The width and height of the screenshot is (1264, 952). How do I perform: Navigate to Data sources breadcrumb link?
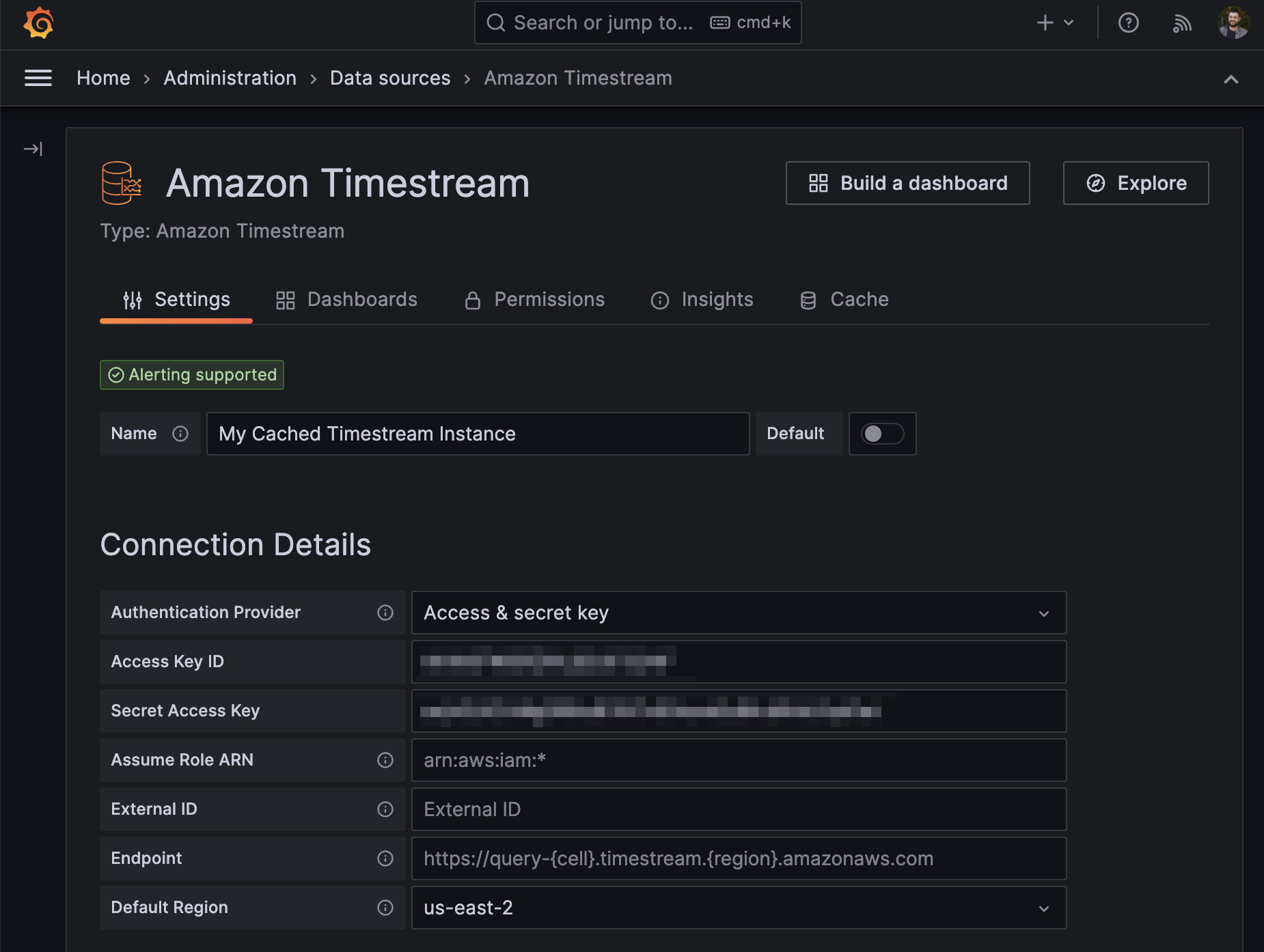pyautogui.click(x=390, y=78)
